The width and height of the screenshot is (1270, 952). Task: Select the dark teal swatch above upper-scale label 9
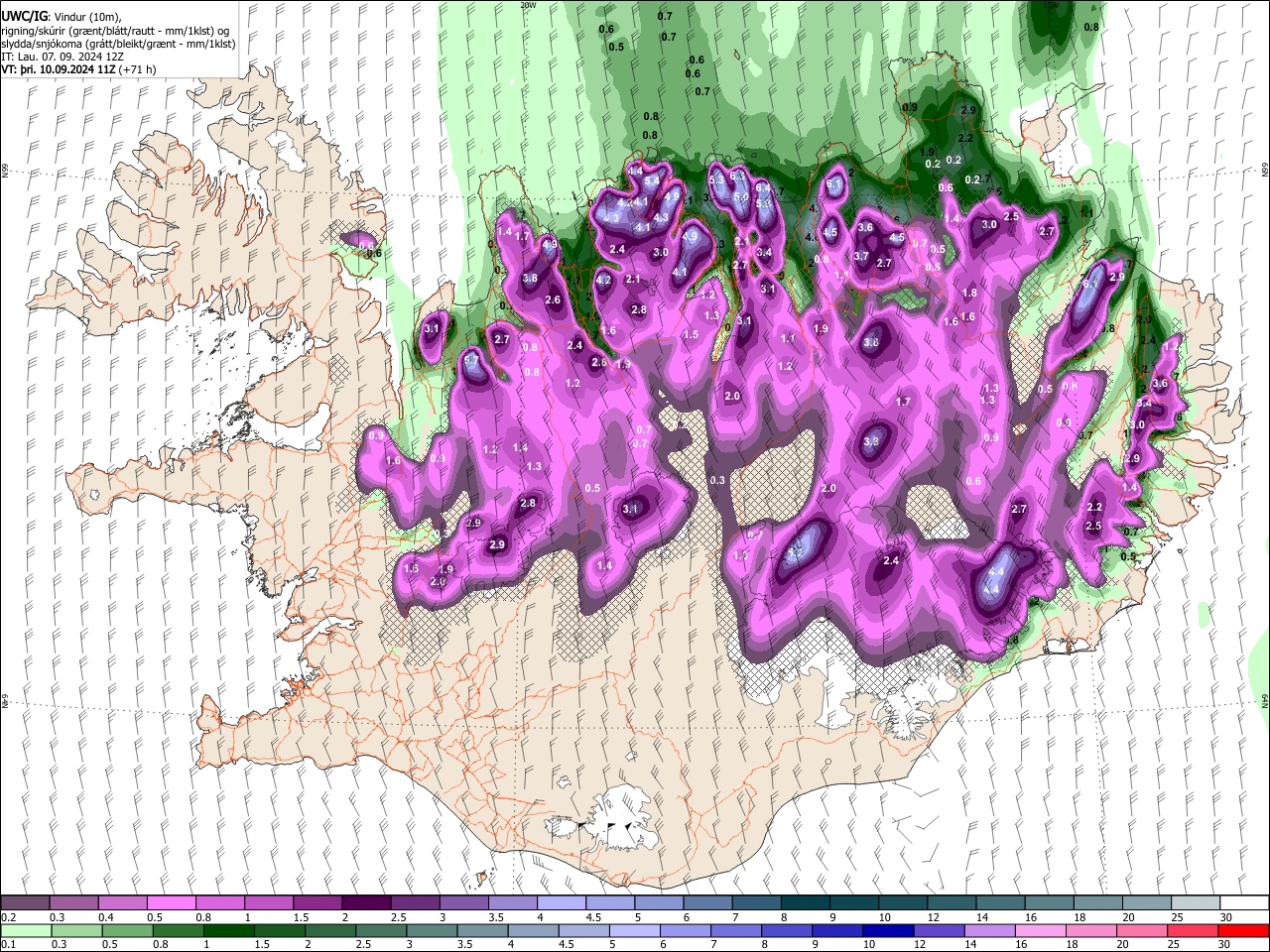pyautogui.click(x=852, y=902)
